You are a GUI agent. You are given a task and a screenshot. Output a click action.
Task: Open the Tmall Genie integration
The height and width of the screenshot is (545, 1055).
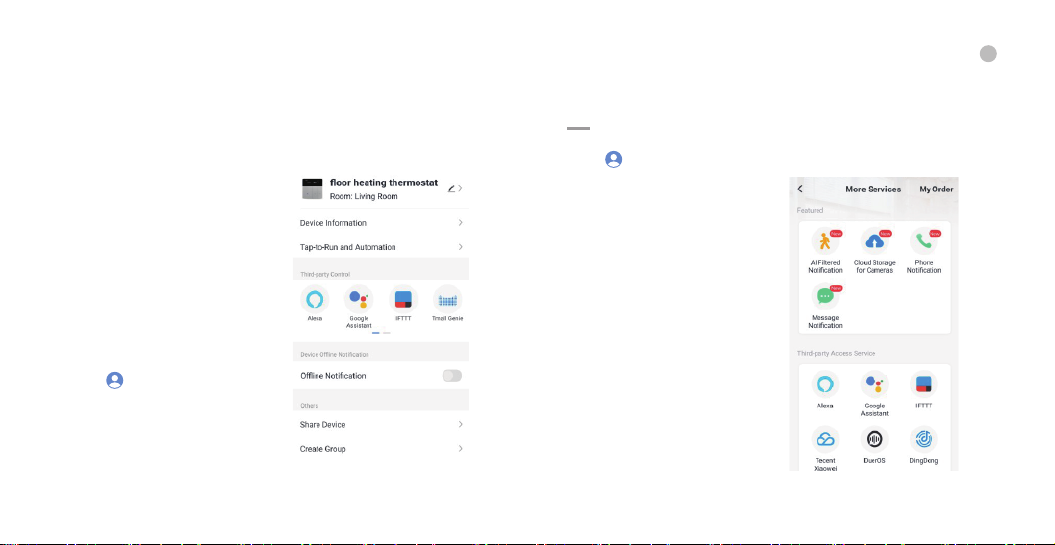pos(448,298)
